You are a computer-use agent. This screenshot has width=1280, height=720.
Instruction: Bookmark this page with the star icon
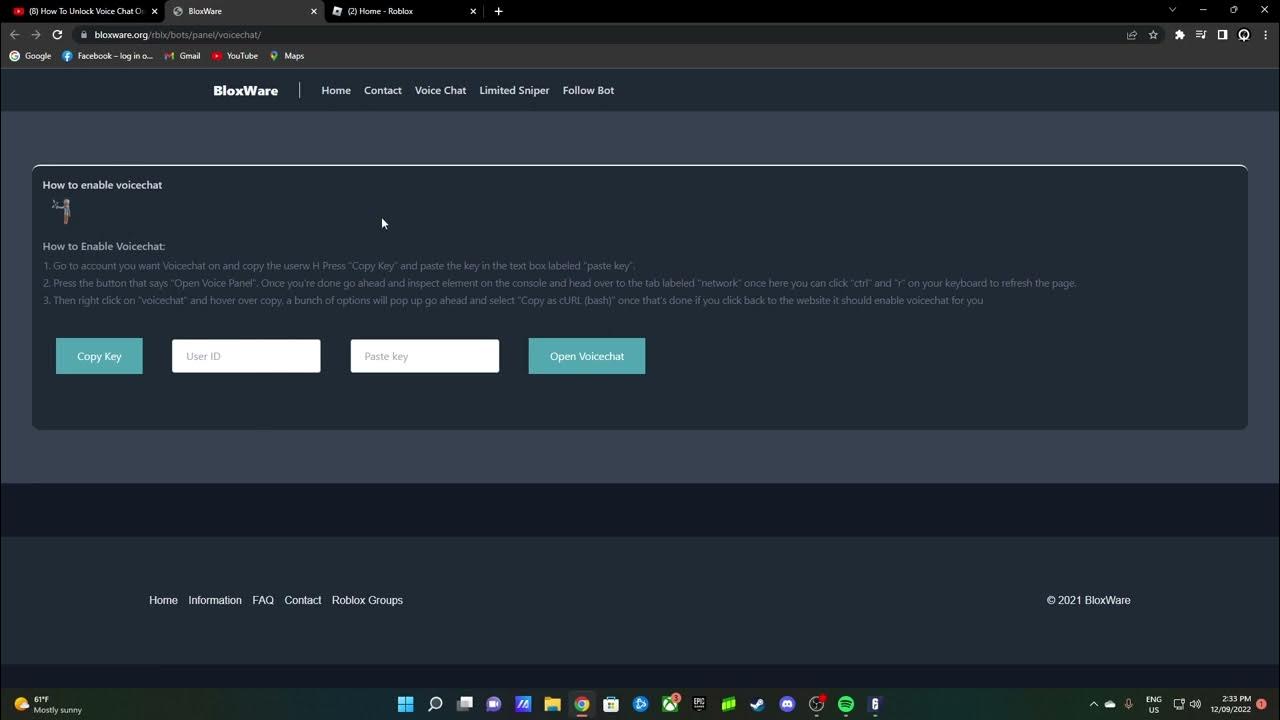click(x=1153, y=34)
